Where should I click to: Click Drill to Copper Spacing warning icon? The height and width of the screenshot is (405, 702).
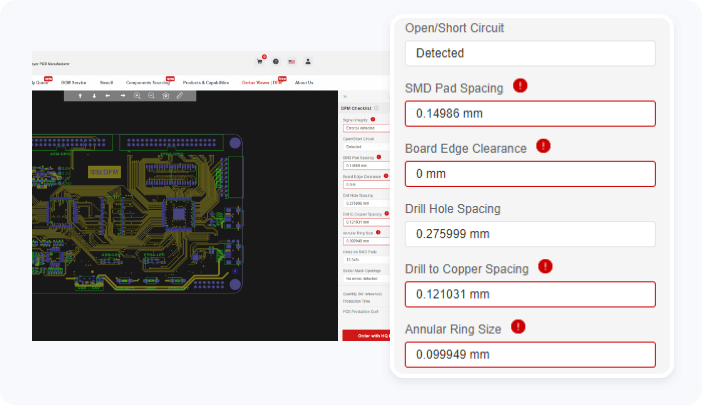click(546, 266)
